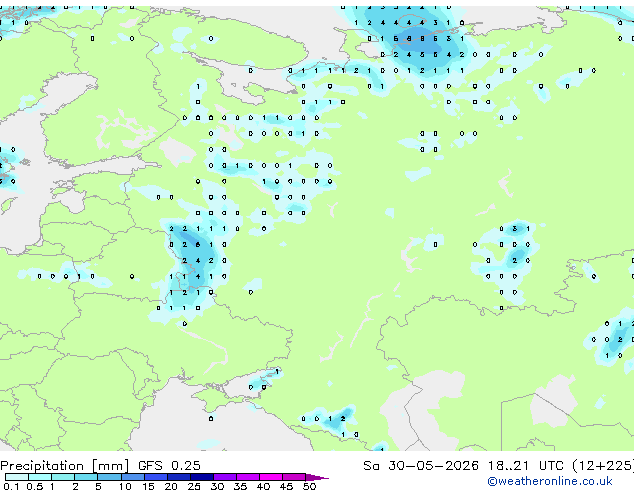Click the 1–2 mm legend color swatch
The image size is (634, 490).
[63, 477]
